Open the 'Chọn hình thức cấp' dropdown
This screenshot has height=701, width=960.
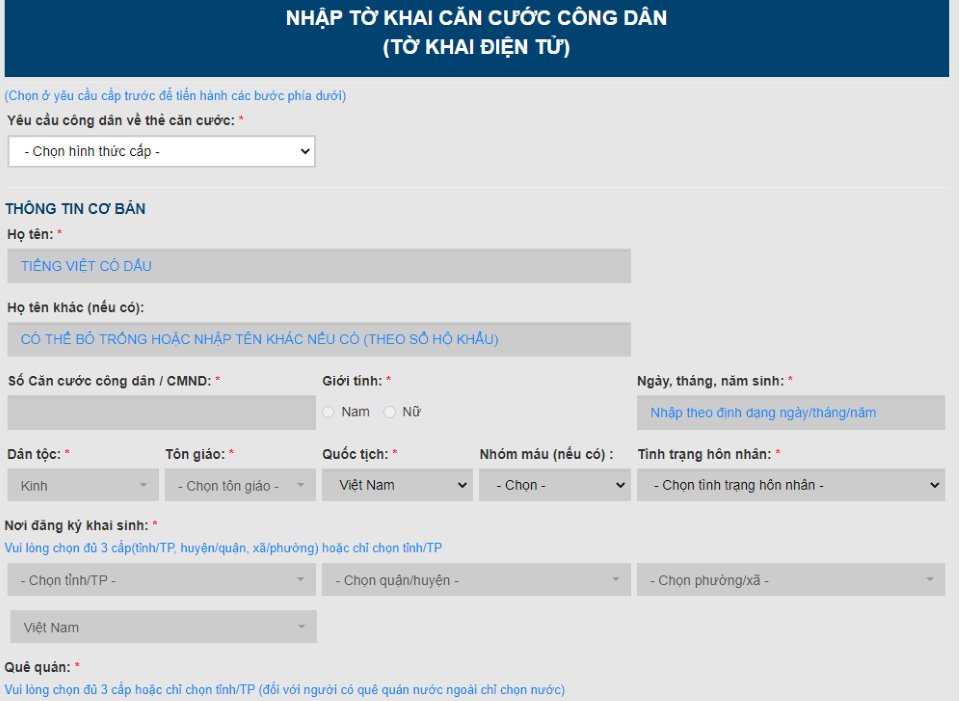(160, 151)
